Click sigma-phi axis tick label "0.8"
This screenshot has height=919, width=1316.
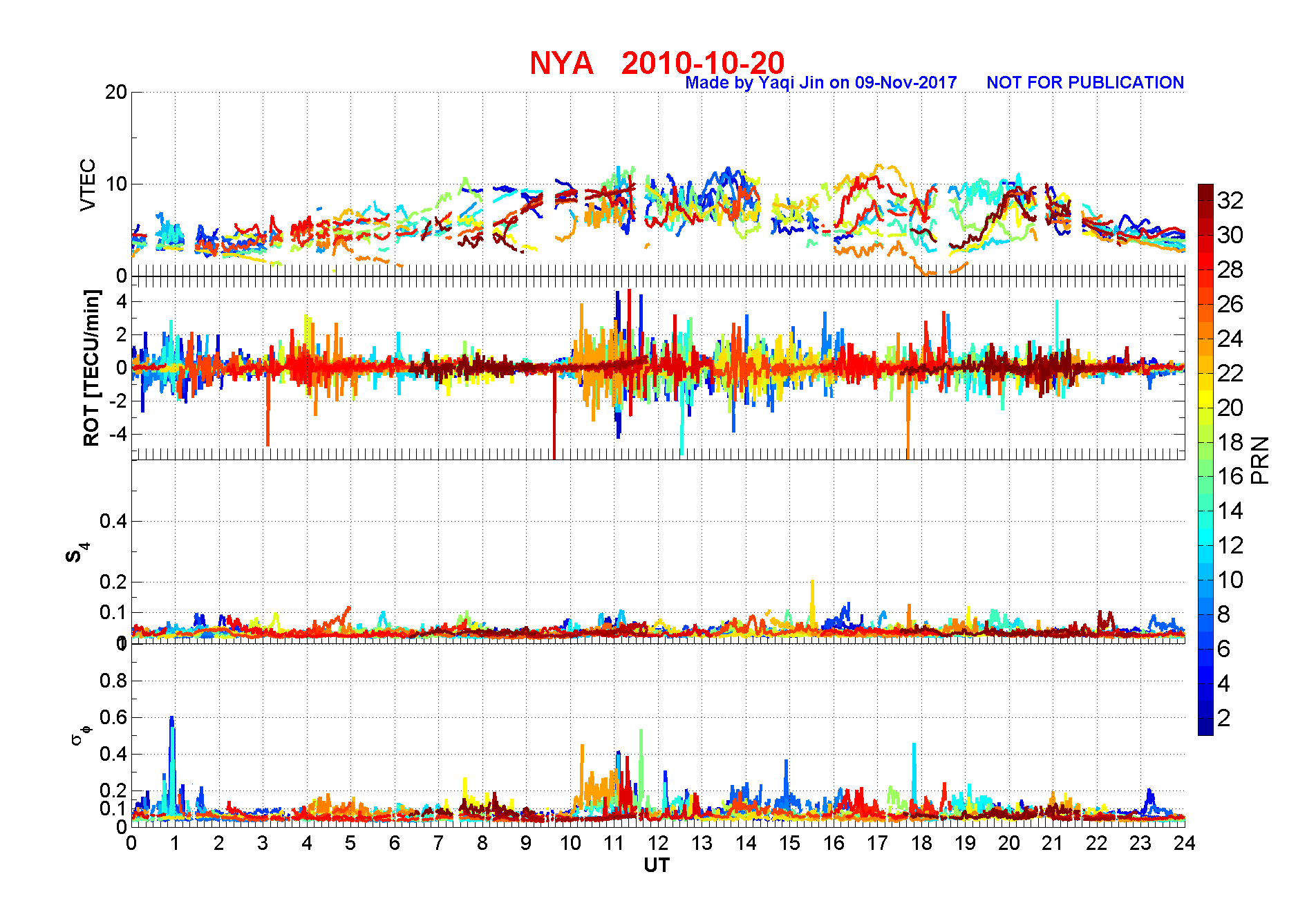click(113, 681)
